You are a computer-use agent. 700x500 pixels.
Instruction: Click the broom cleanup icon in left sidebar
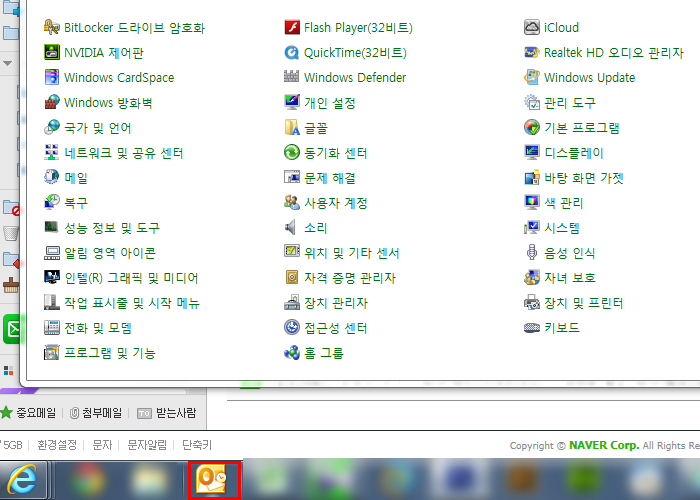pos(11,285)
